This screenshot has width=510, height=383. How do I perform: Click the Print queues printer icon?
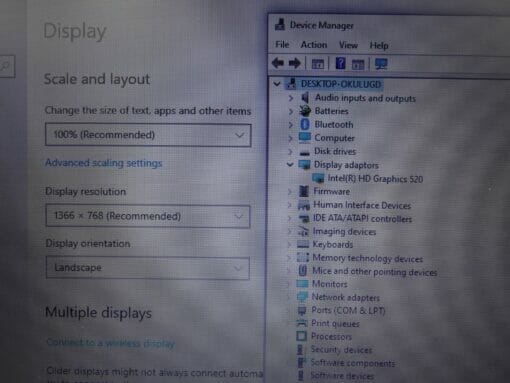[x=302, y=323]
